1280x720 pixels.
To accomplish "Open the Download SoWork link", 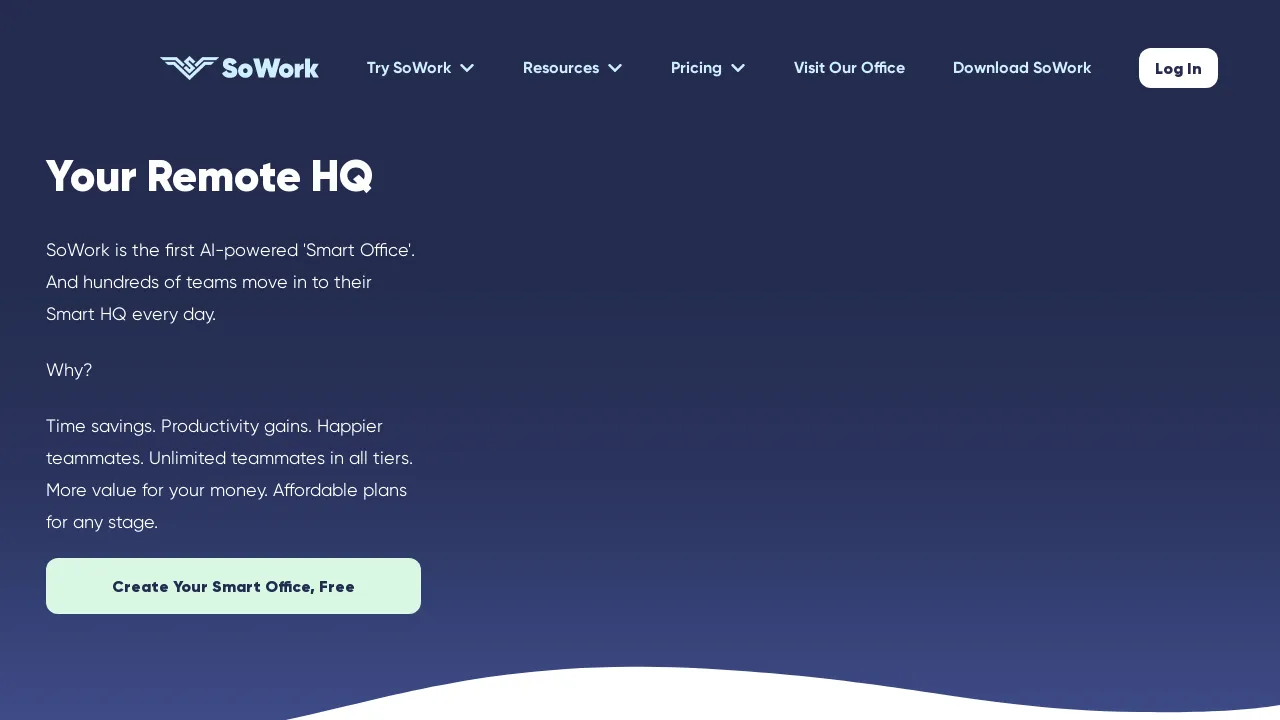I will [1022, 68].
